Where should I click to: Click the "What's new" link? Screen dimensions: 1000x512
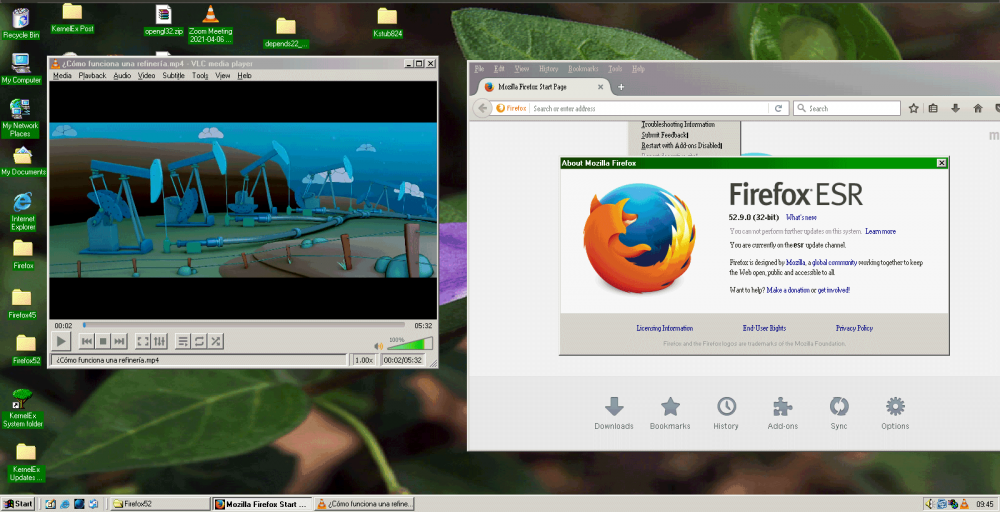[x=801, y=217]
